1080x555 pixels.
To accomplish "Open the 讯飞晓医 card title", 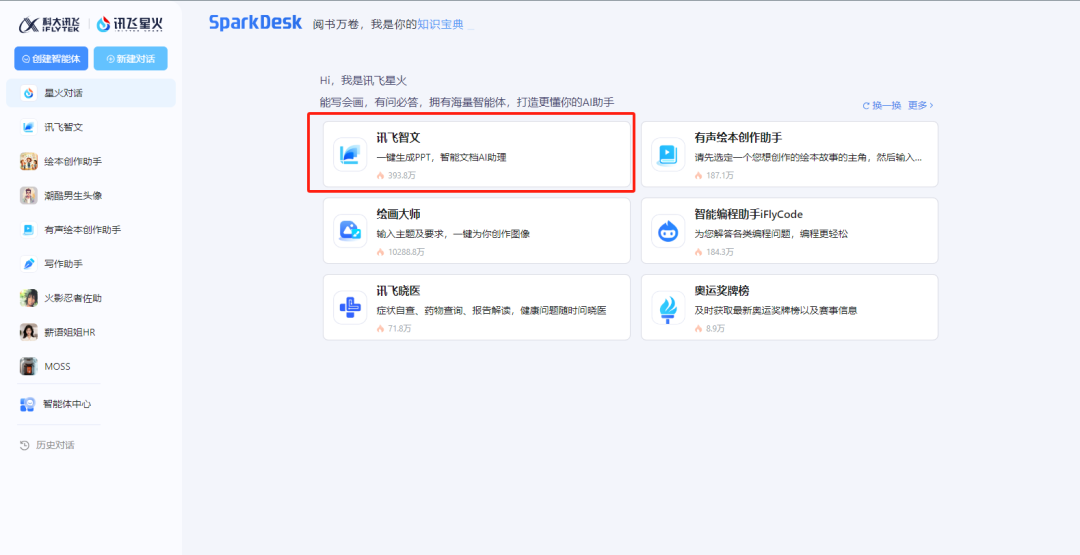I will tap(398, 291).
